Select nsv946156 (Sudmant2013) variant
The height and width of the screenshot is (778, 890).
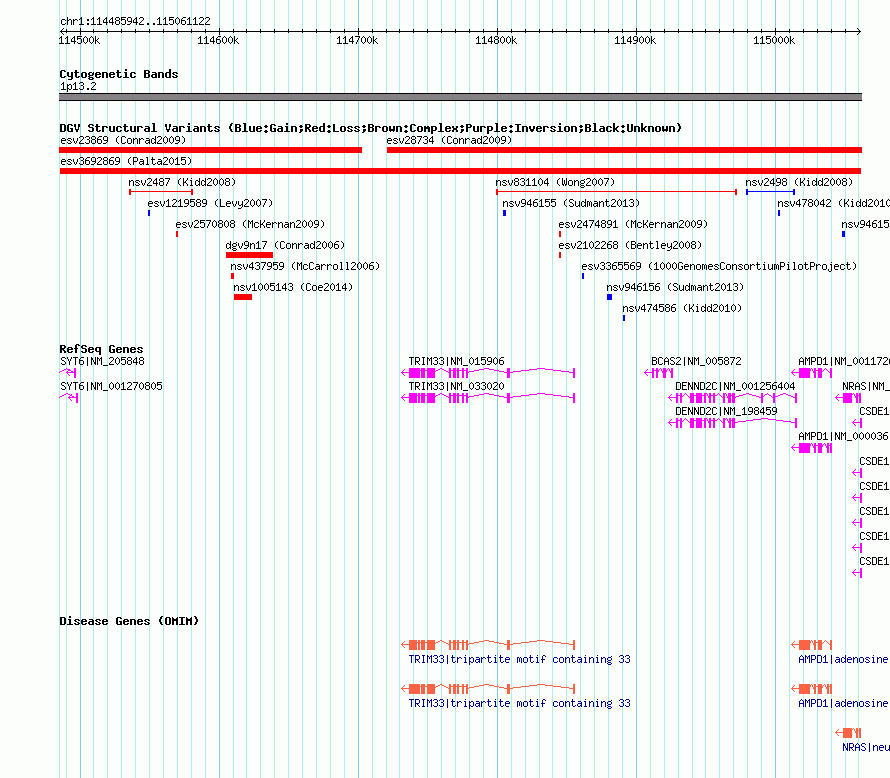coord(675,287)
